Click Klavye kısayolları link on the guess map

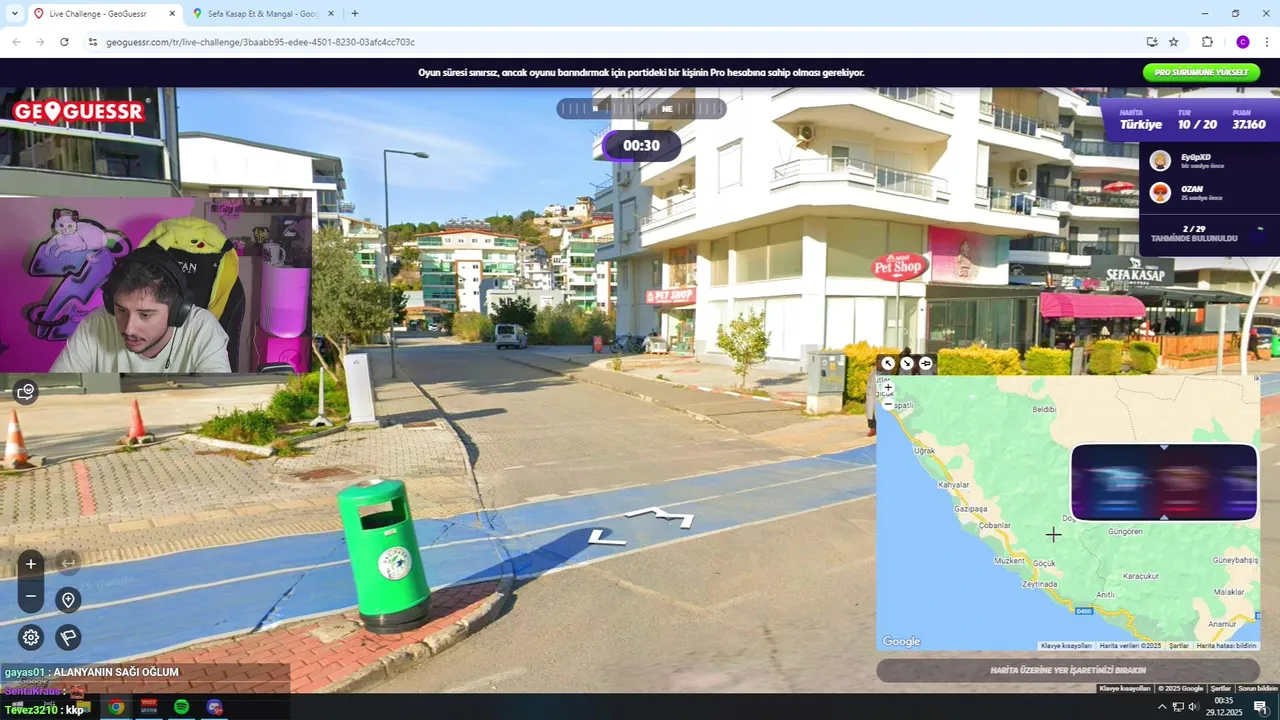(x=1066, y=646)
